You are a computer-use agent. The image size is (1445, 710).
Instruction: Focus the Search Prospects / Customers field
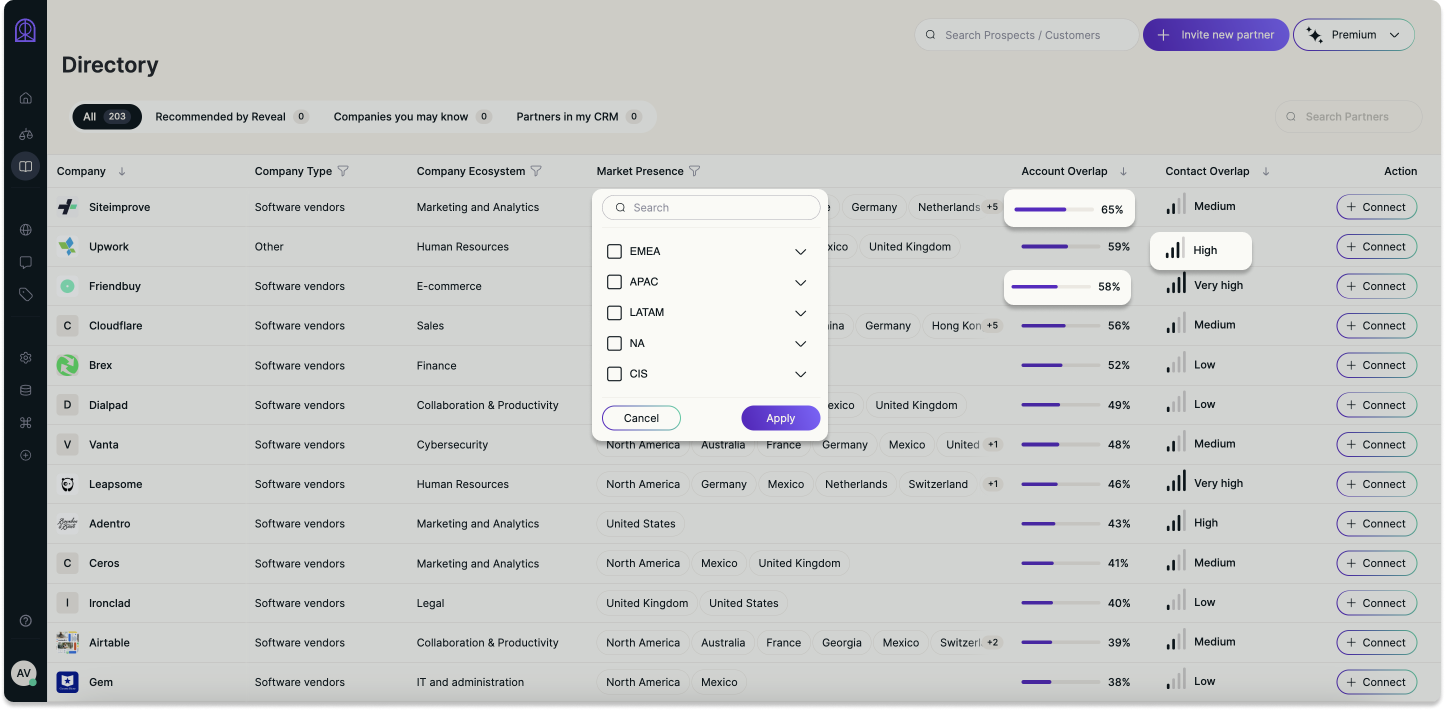pyautogui.click(x=1026, y=35)
